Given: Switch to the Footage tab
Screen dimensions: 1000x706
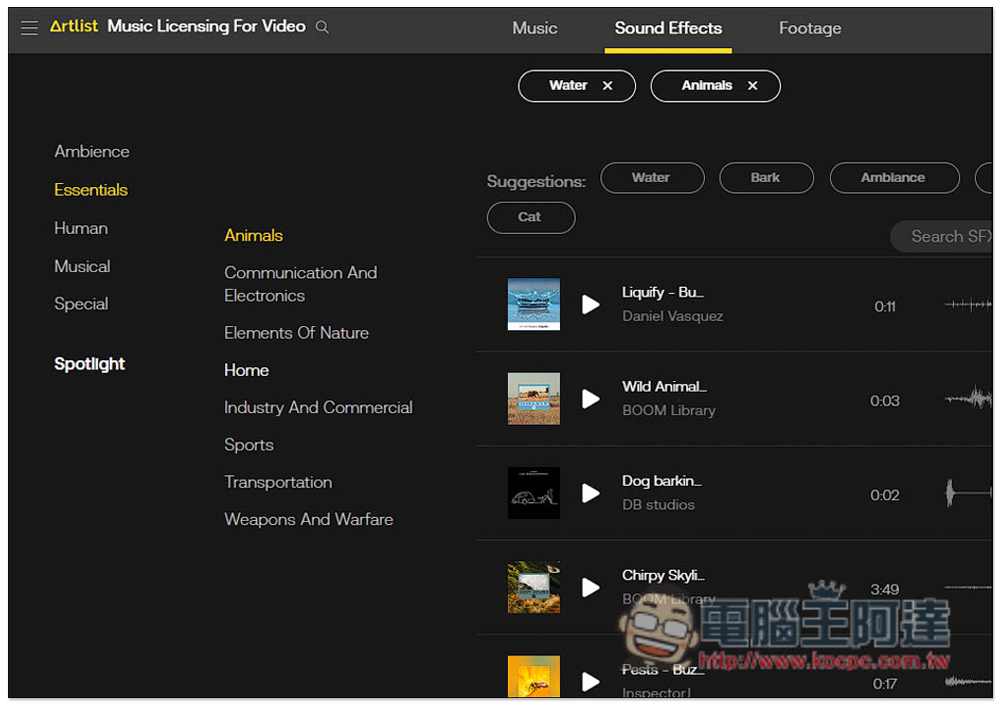Looking at the screenshot, I should (x=810, y=28).
